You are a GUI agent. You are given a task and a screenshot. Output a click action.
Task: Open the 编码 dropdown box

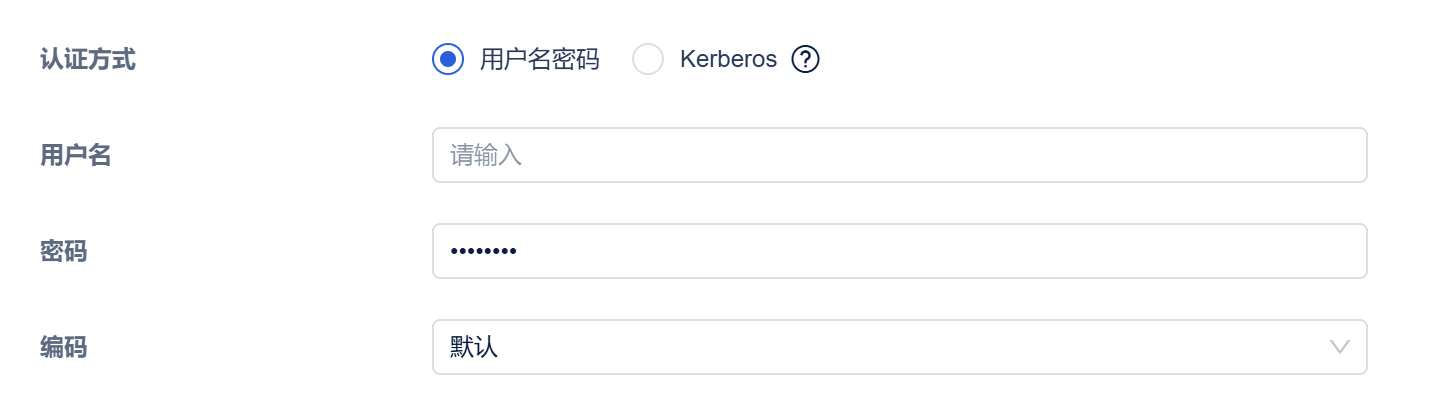click(x=898, y=347)
